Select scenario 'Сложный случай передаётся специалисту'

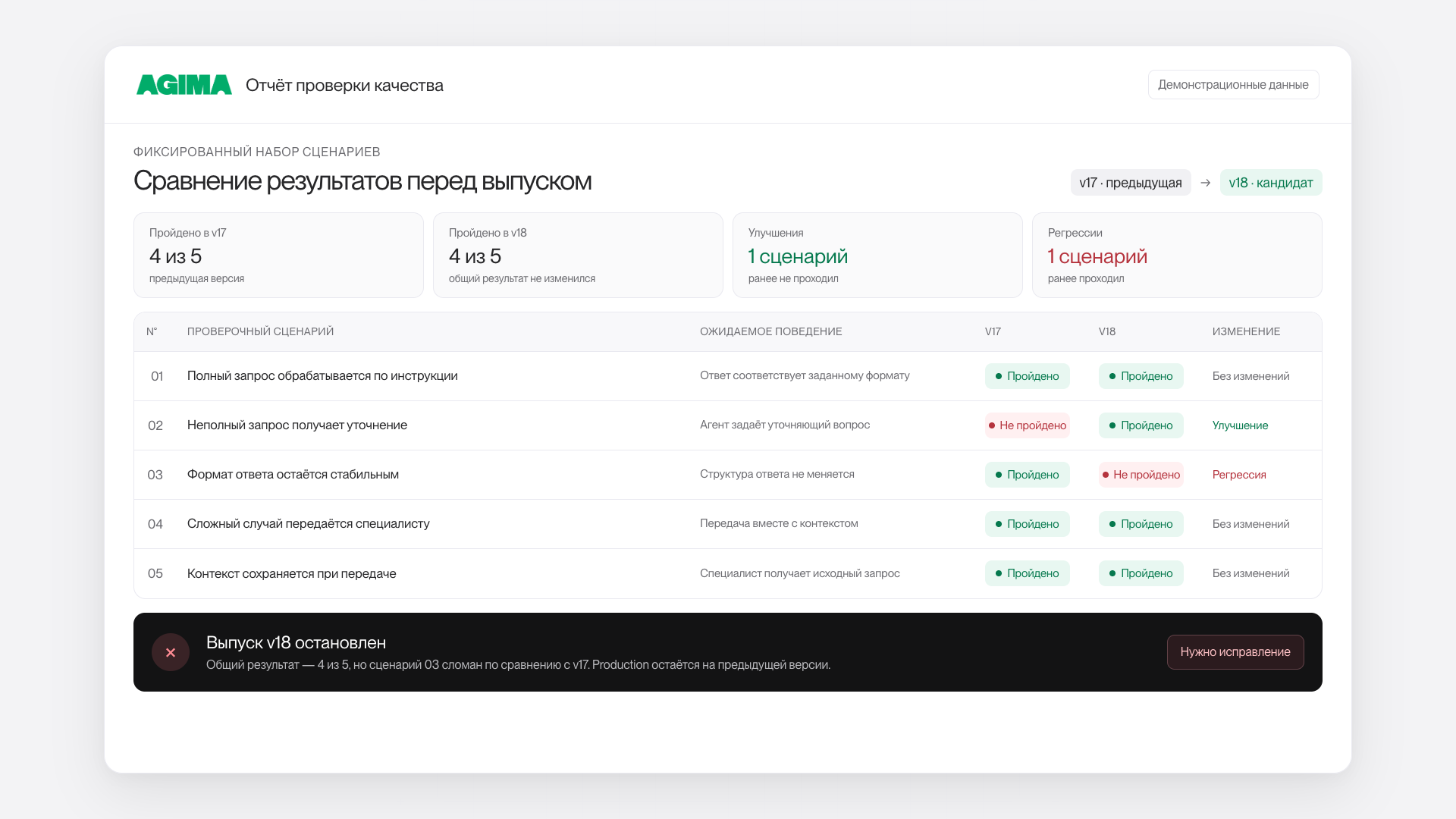click(309, 524)
